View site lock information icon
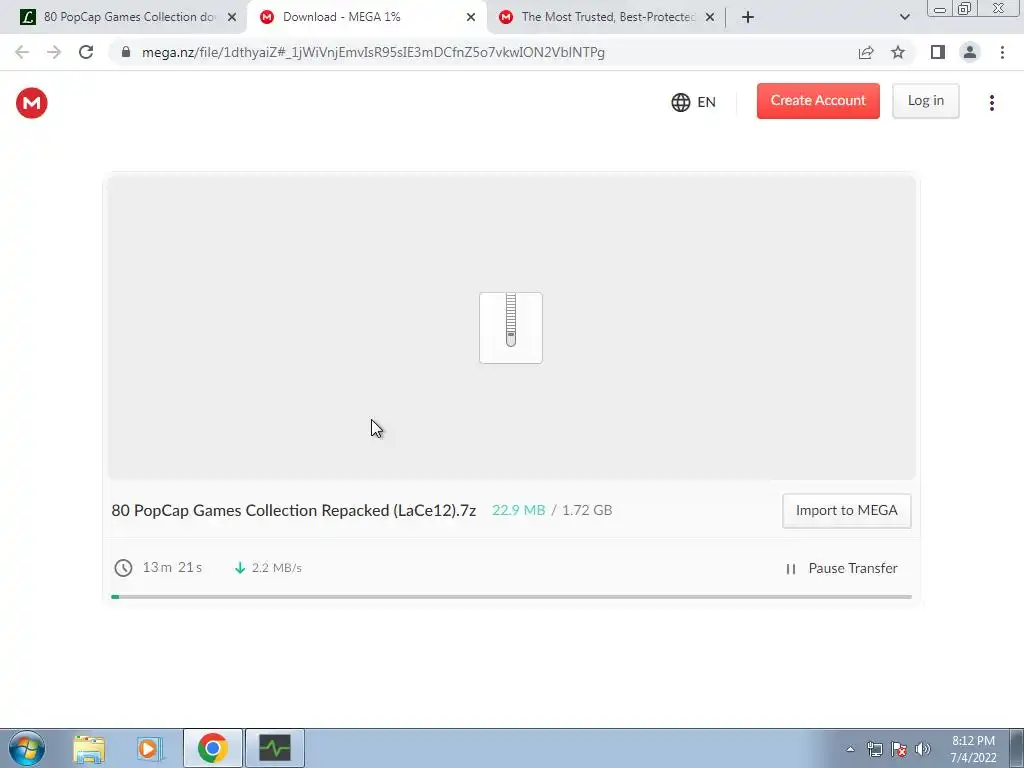1024x768 pixels. coord(126,52)
